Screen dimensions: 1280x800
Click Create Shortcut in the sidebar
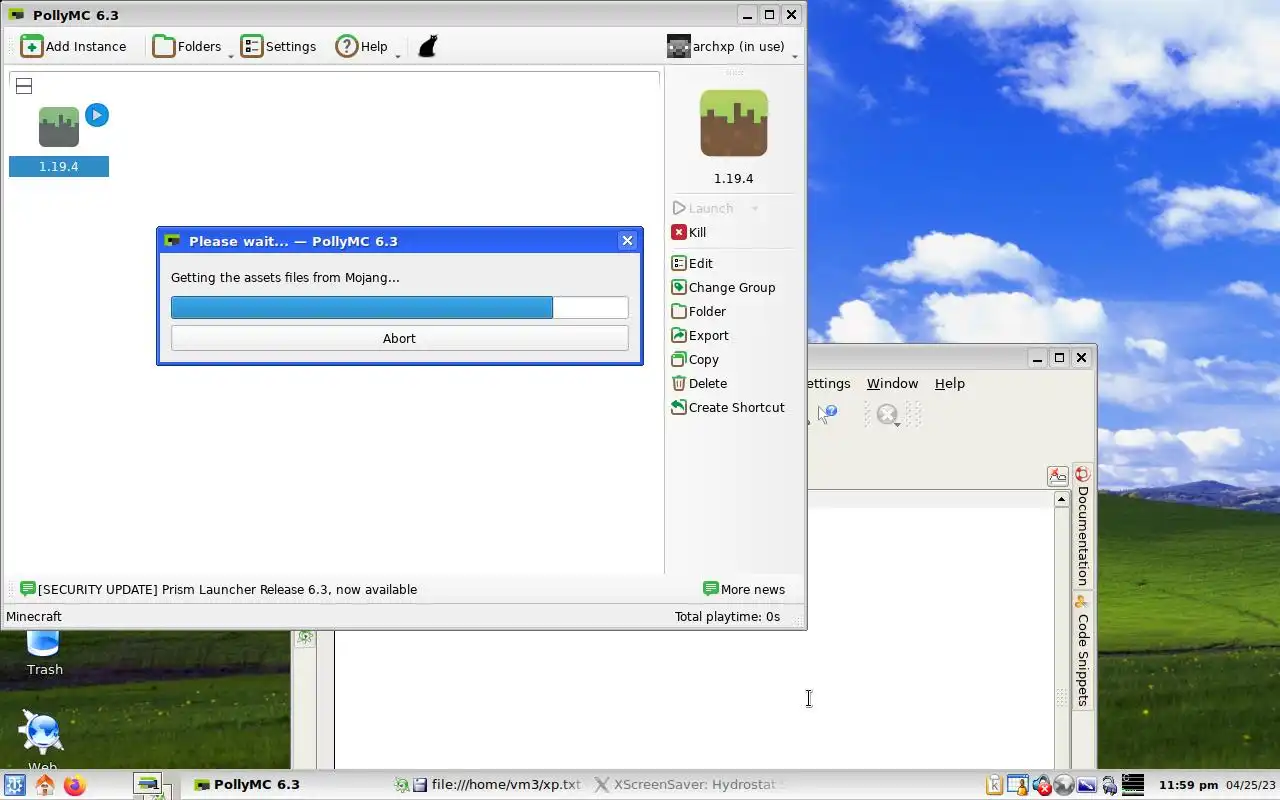[728, 407]
